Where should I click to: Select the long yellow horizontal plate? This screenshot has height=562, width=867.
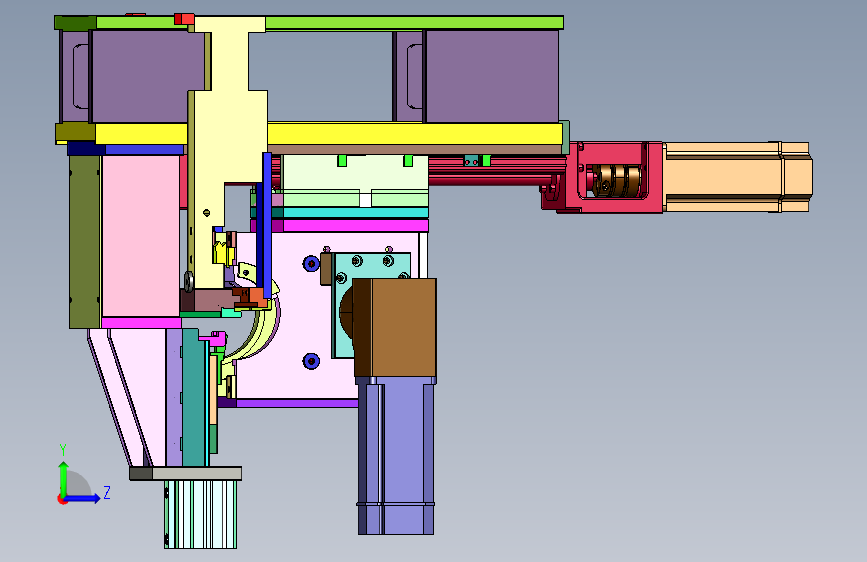310,134
